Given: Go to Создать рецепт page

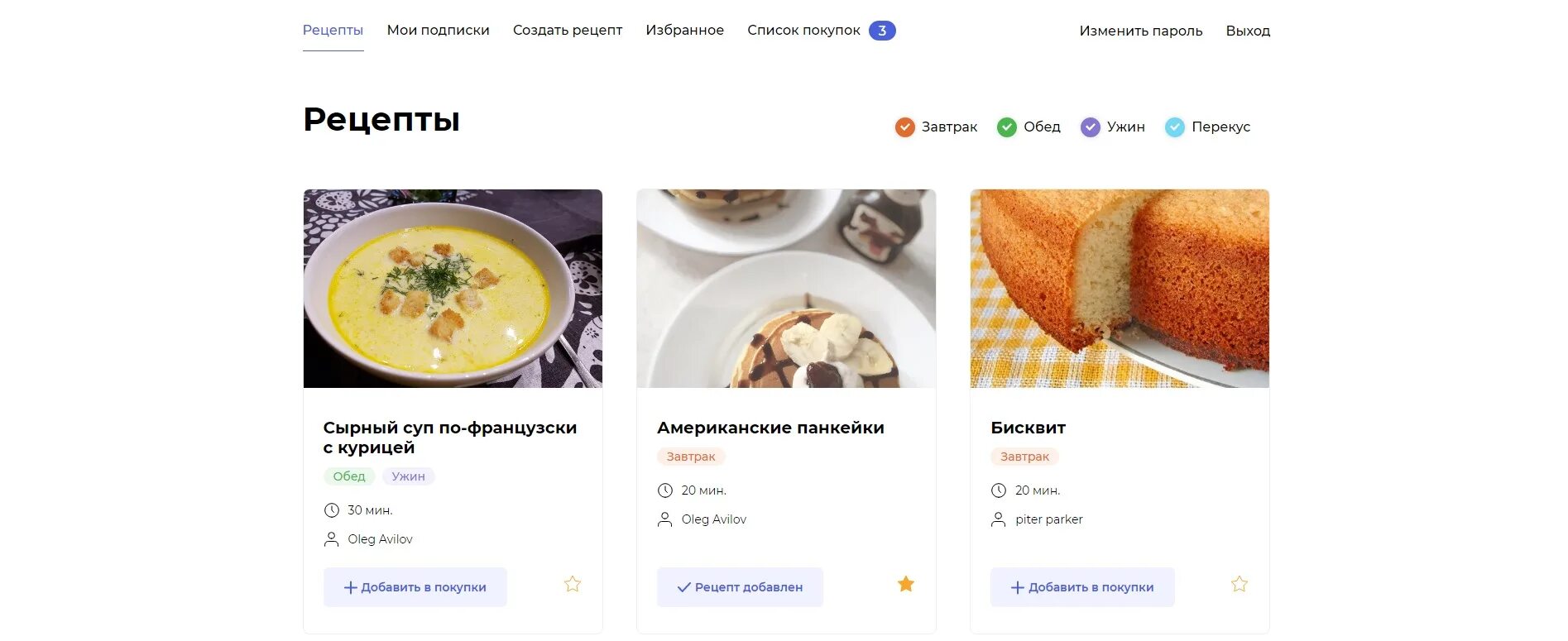Looking at the screenshot, I should 568,31.
